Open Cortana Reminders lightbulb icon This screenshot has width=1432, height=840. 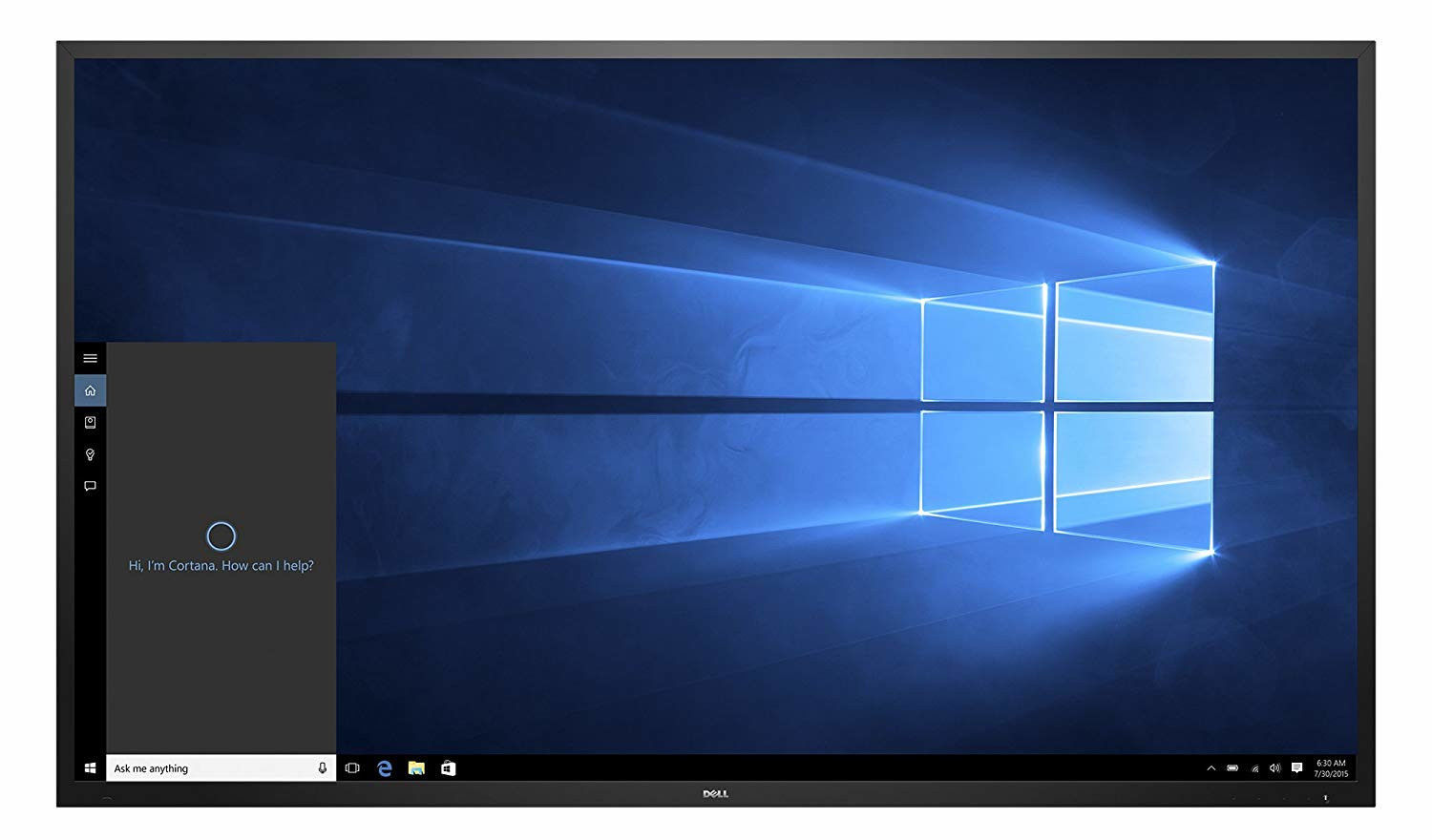click(x=90, y=454)
